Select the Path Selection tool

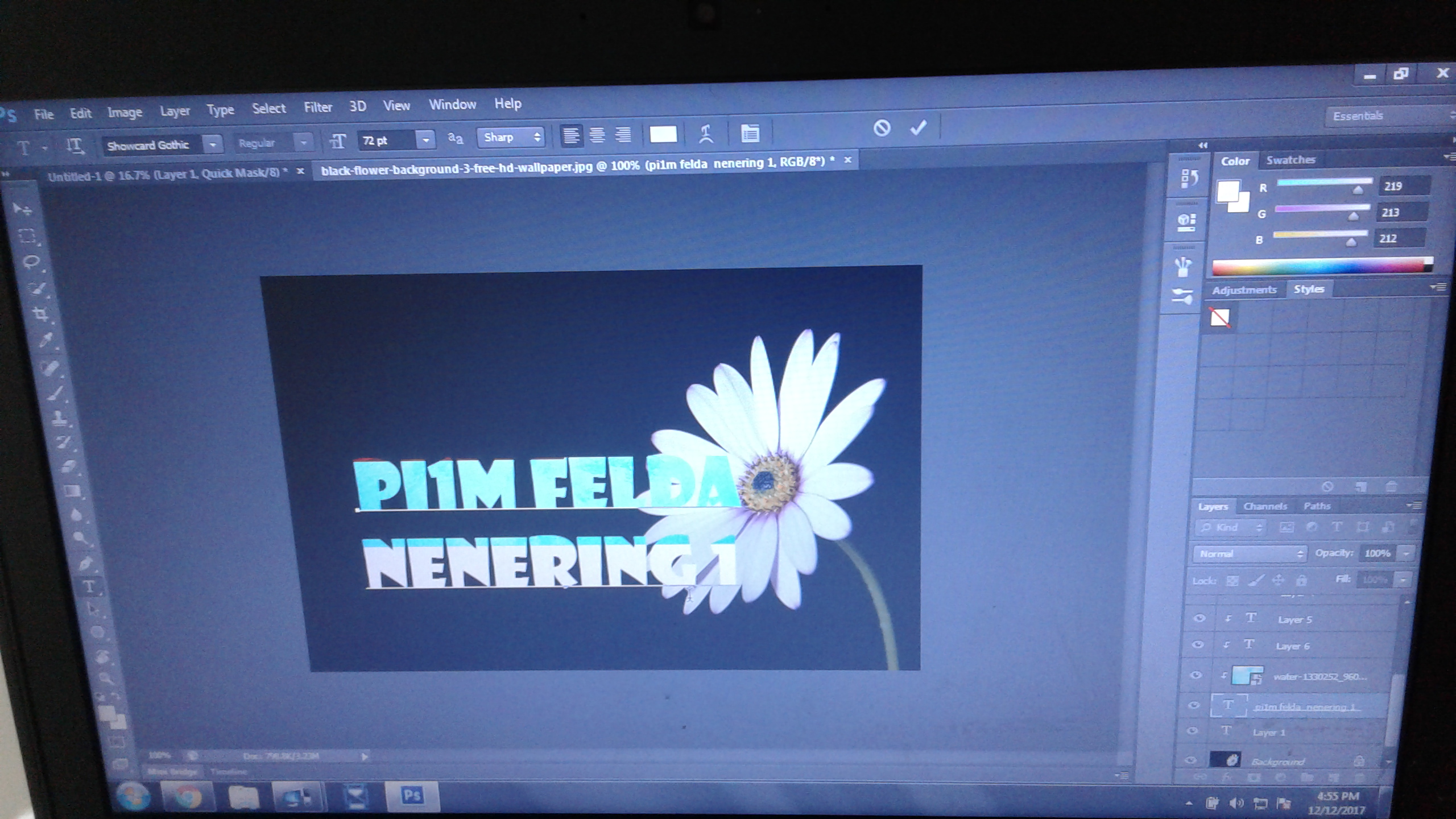click(x=93, y=610)
